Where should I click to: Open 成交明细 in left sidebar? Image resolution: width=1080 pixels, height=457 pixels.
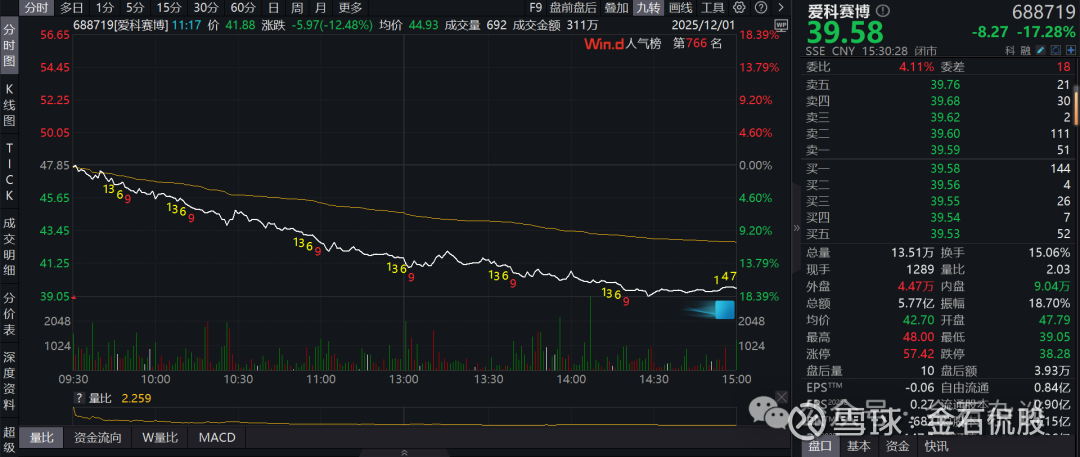(x=10, y=247)
